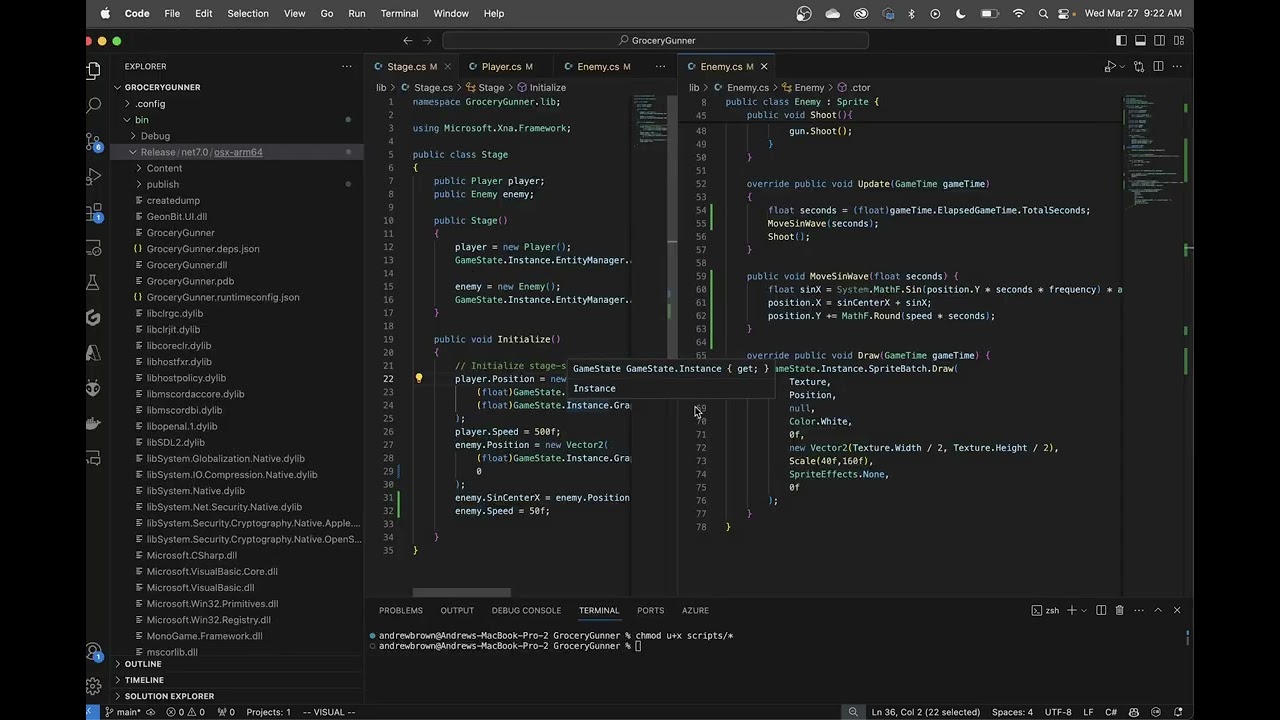Viewport: 1280px width, 720px height.
Task: Toggle the bottom panel visibility
Action: coord(1139,40)
